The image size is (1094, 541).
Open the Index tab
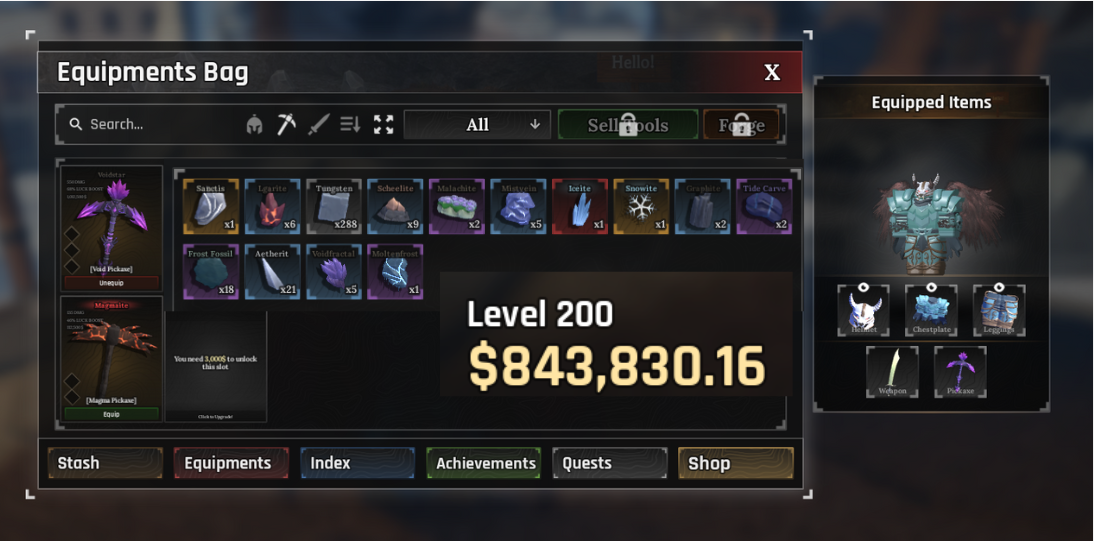click(358, 464)
